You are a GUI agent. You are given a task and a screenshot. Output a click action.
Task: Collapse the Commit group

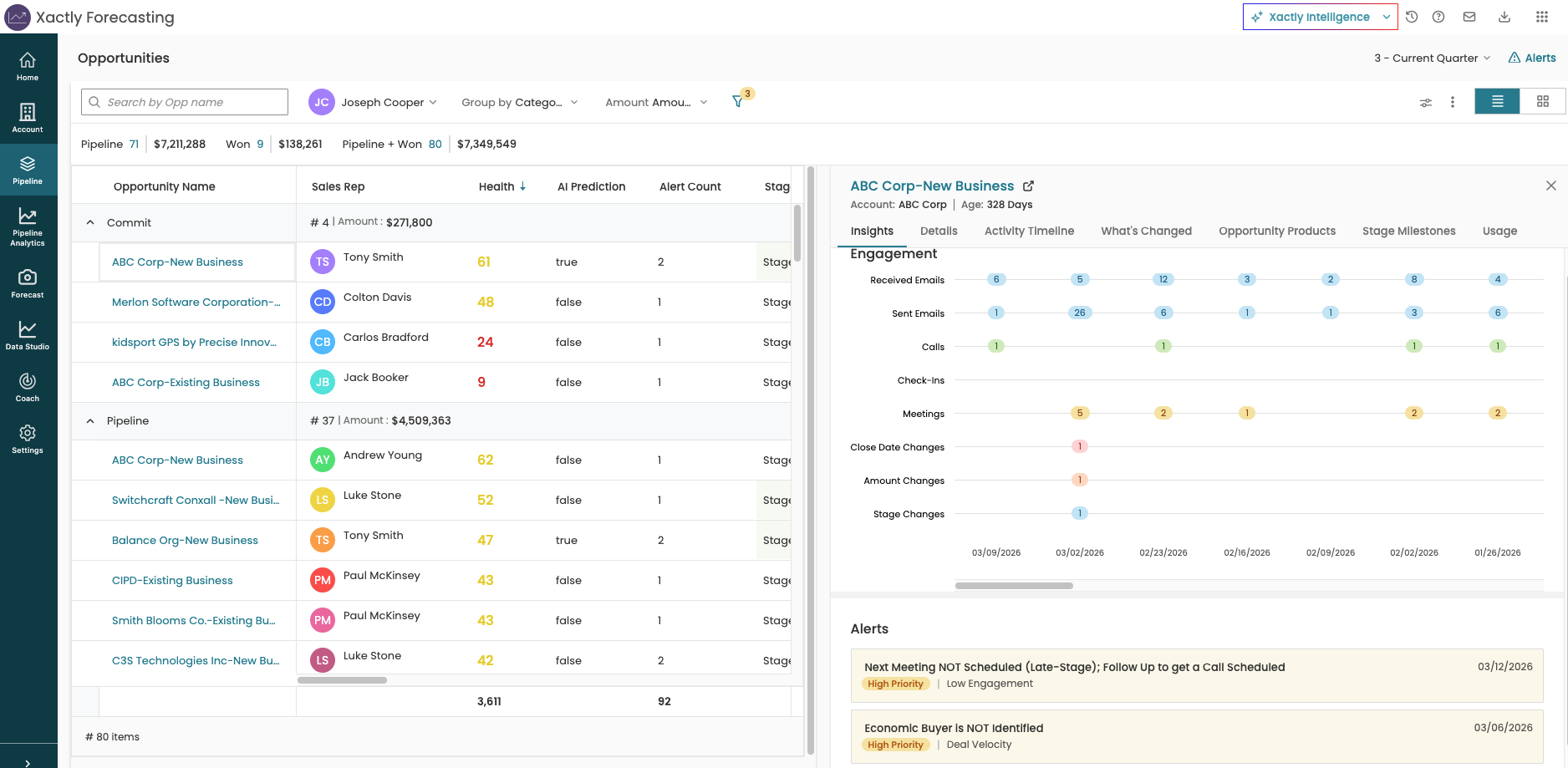[x=90, y=222]
